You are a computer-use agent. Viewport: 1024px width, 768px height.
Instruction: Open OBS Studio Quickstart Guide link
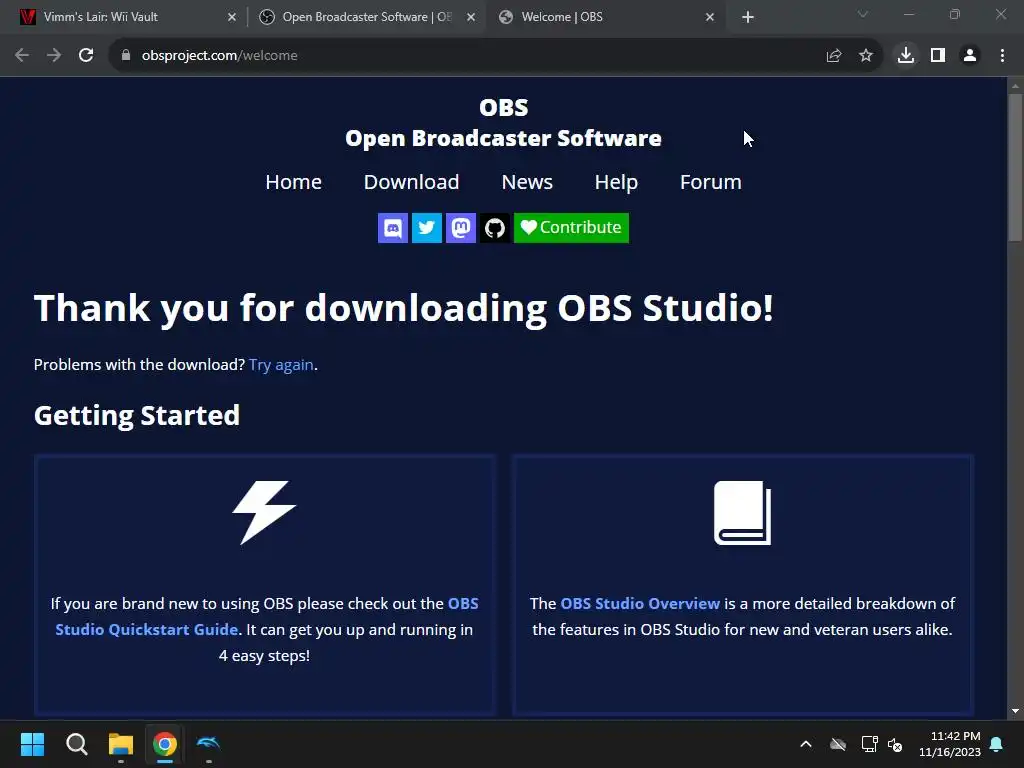[x=266, y=616]
